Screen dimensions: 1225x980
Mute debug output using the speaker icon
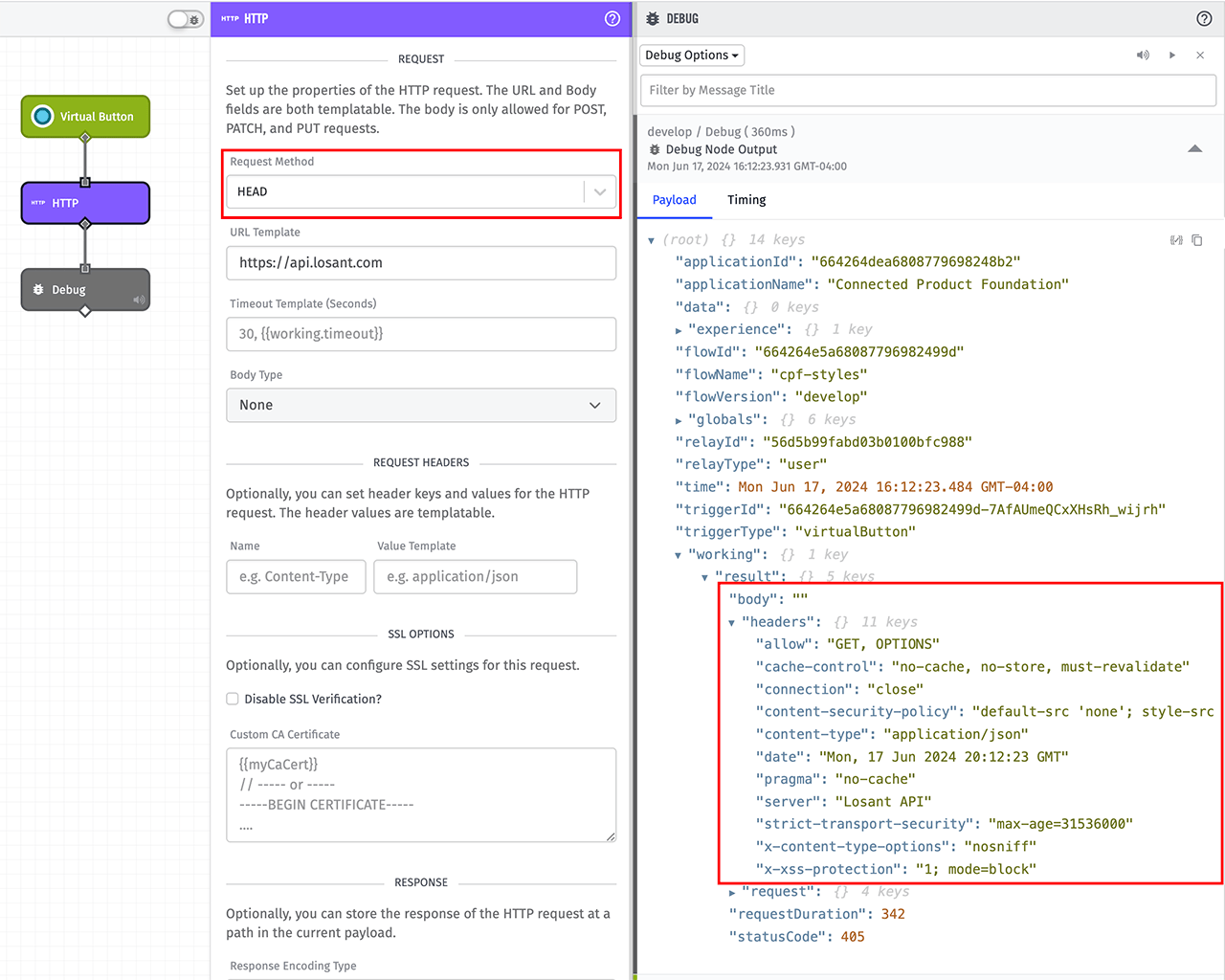[1143, 55]
